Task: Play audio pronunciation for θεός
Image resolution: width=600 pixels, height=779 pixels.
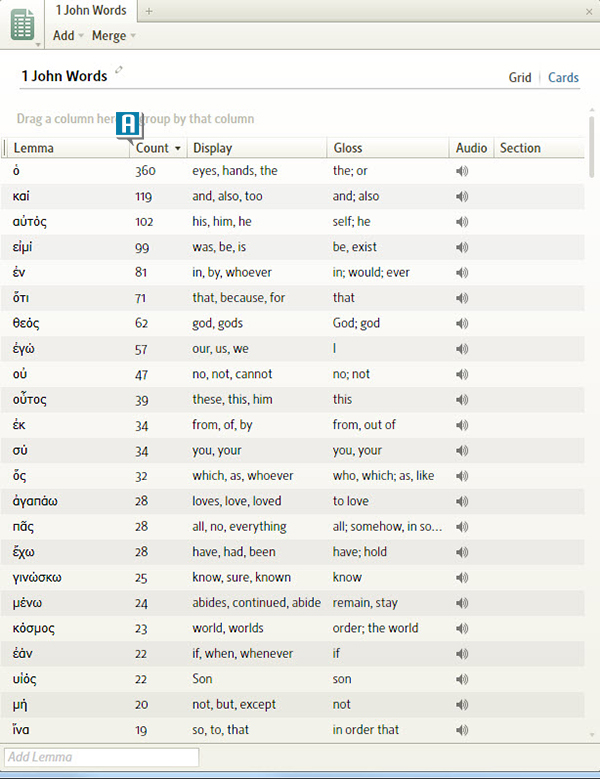Action: pyautogui.click(x=462, y=324)
